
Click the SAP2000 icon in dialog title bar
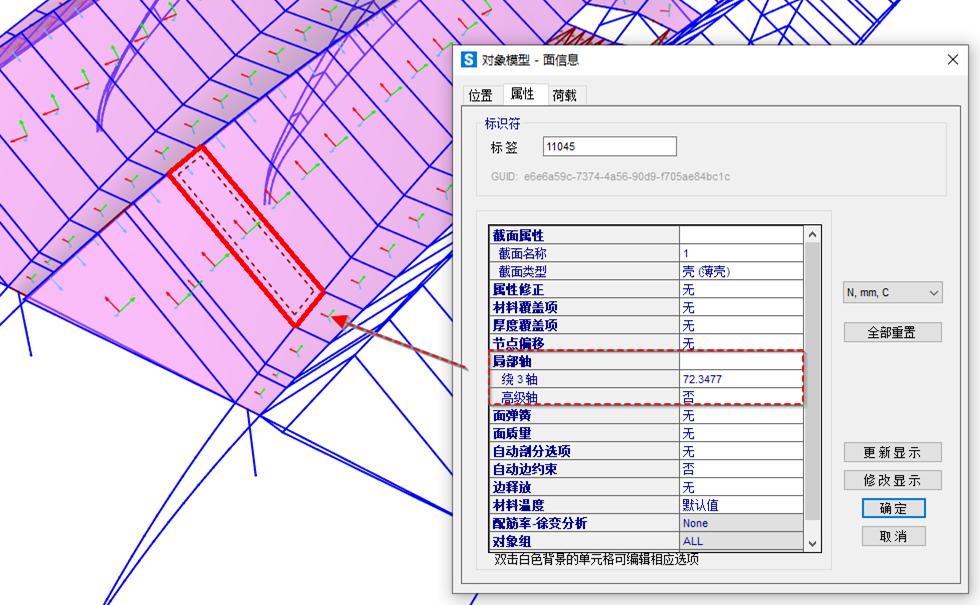(x=469, y=60)
